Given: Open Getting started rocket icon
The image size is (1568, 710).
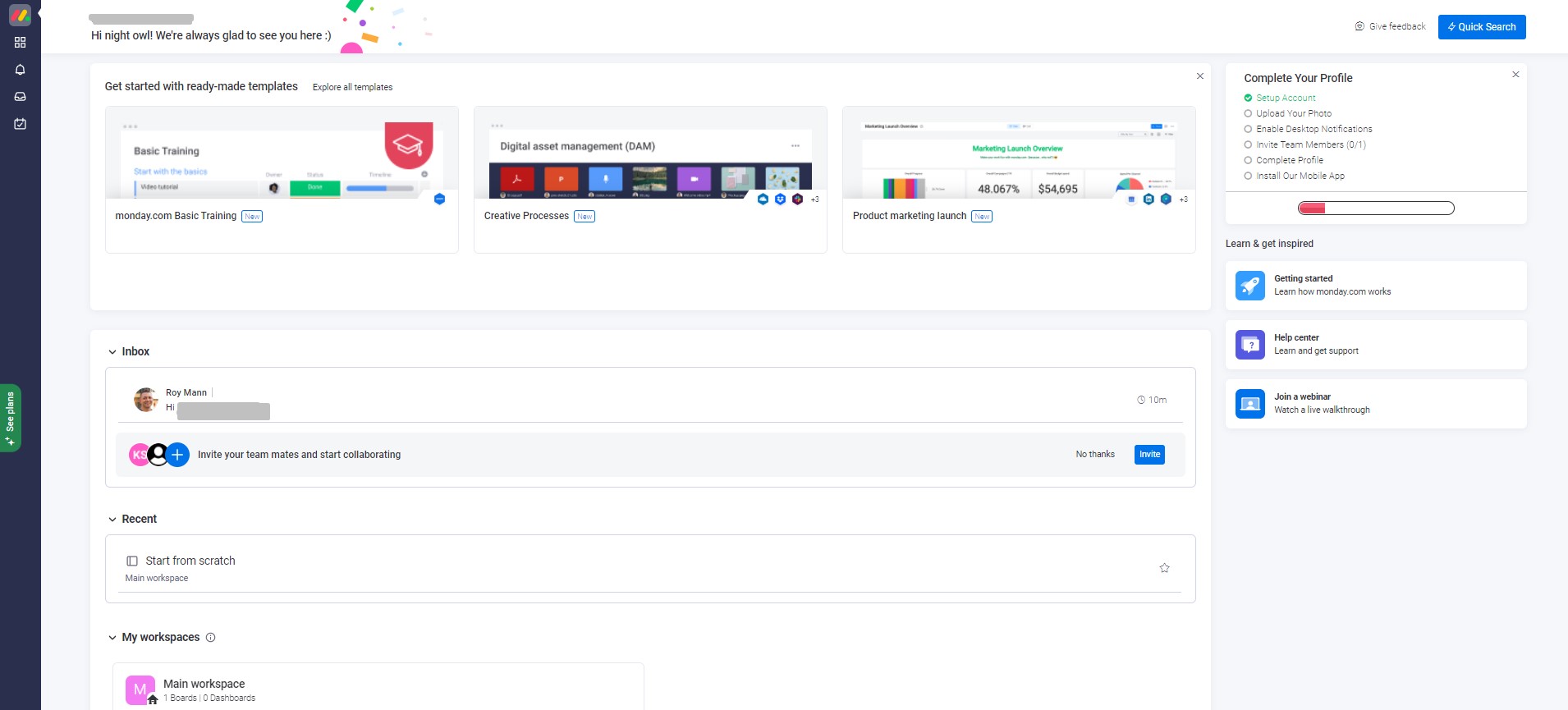Looking at the screenshot, I should [x=1249, y=286].
